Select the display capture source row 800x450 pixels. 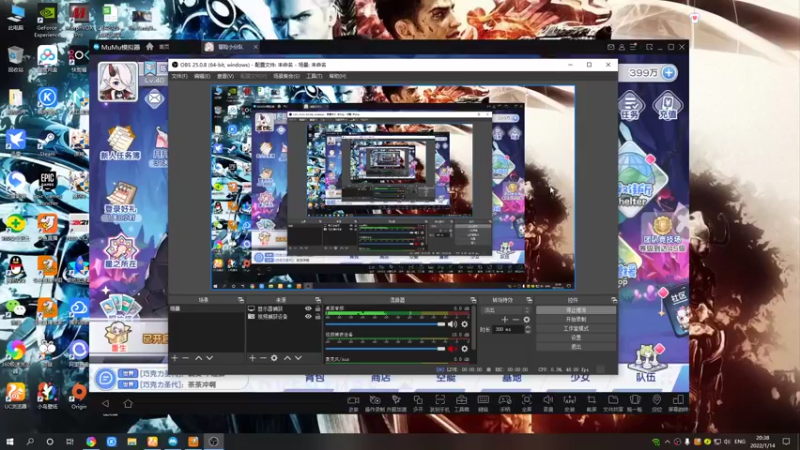(284, 309)
